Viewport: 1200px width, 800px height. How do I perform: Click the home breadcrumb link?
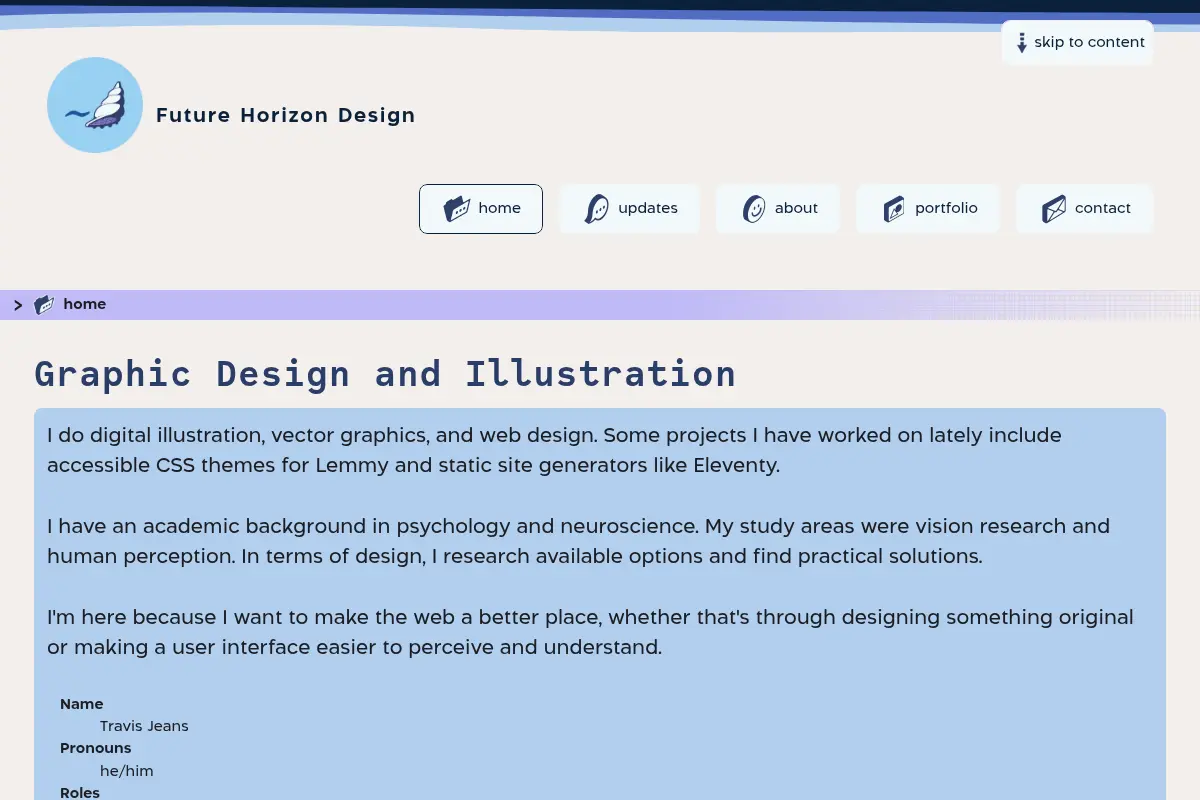point(84,304)
